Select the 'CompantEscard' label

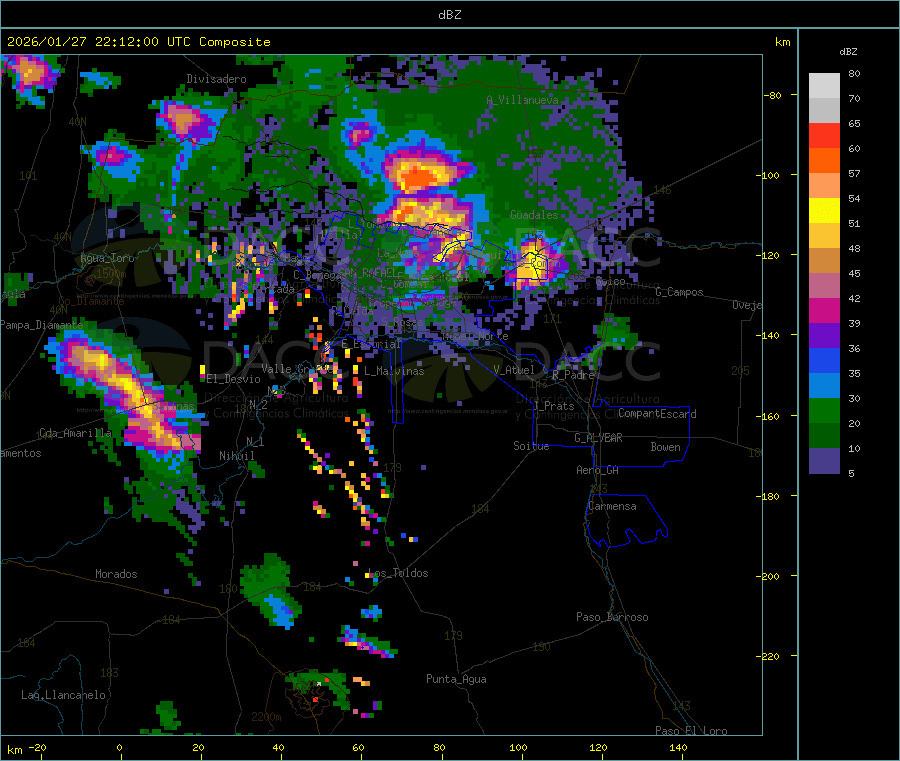point(657,414)
